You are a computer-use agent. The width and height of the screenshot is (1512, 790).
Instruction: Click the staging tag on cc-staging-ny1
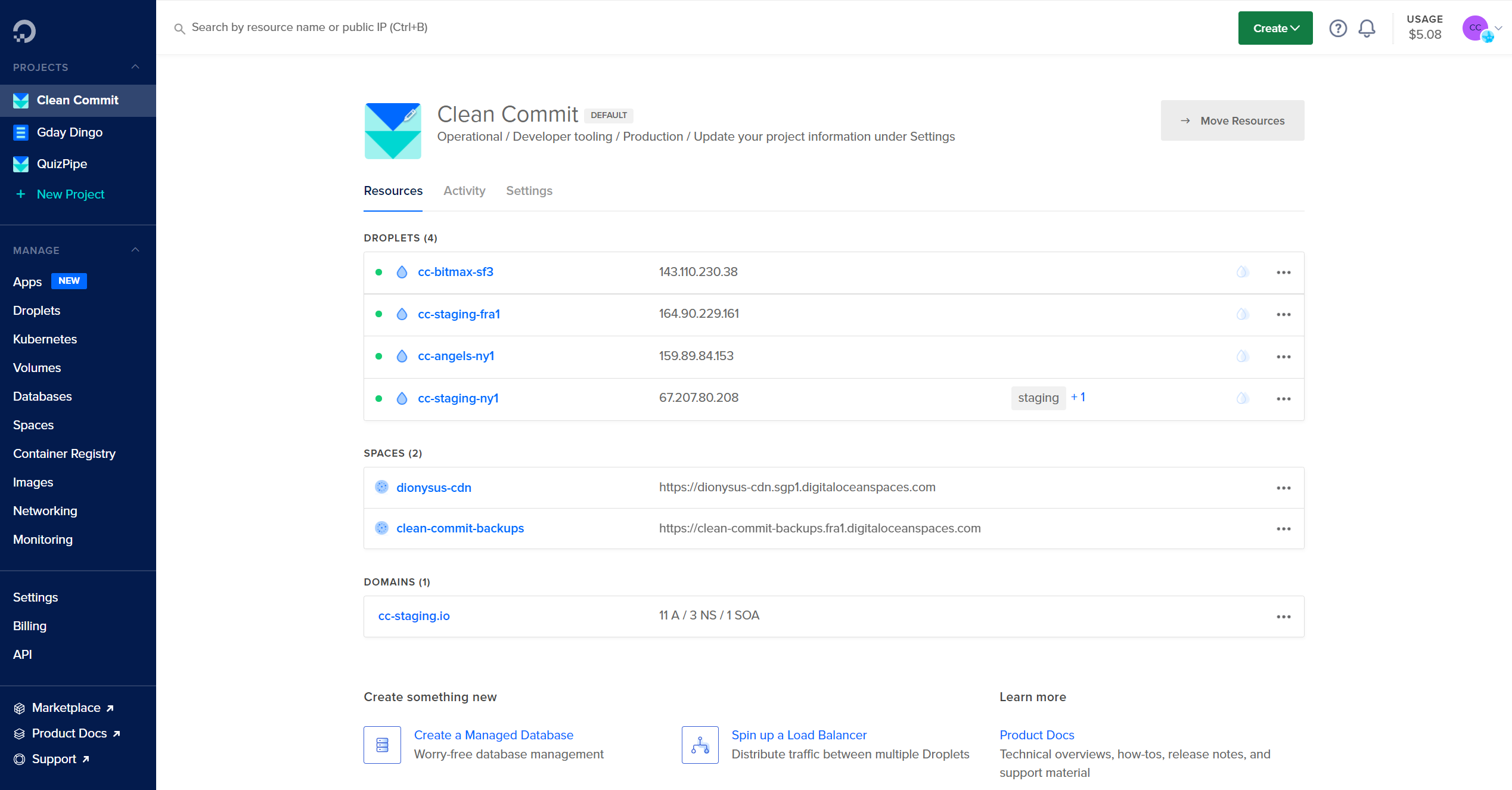(1038, 398)
